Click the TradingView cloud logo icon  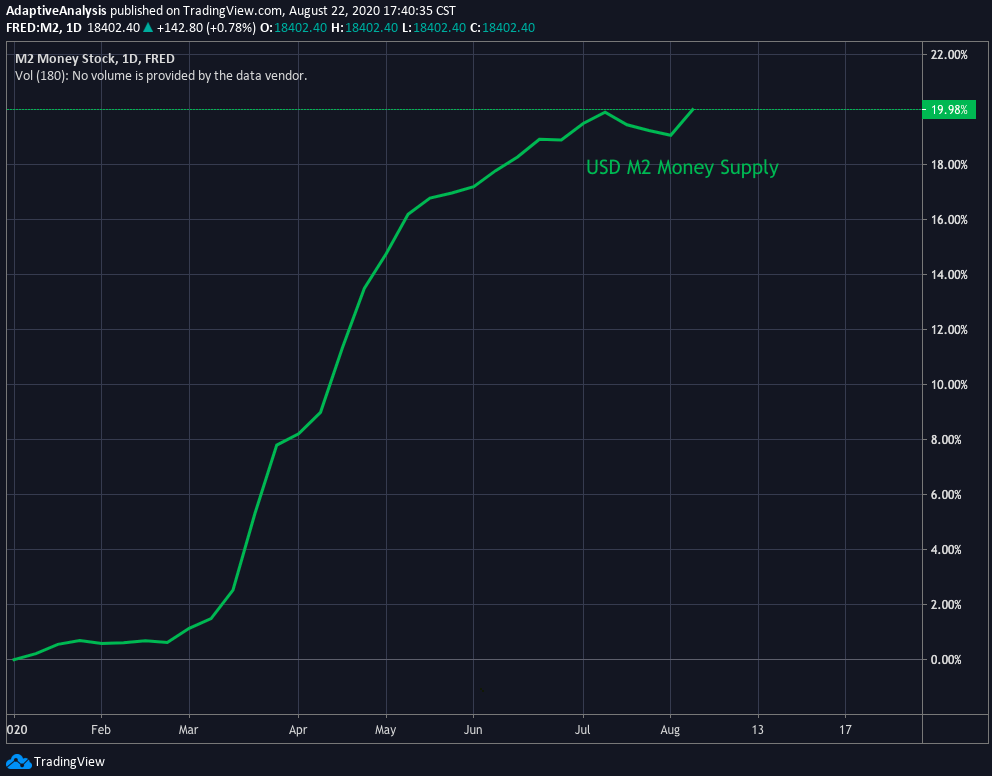pos(18,761)
